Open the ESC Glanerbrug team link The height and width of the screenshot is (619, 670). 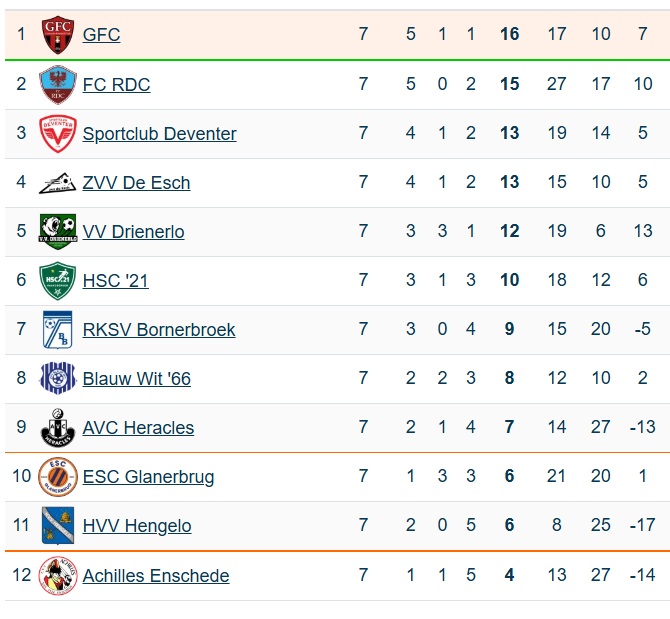click(x=148, y=477)
